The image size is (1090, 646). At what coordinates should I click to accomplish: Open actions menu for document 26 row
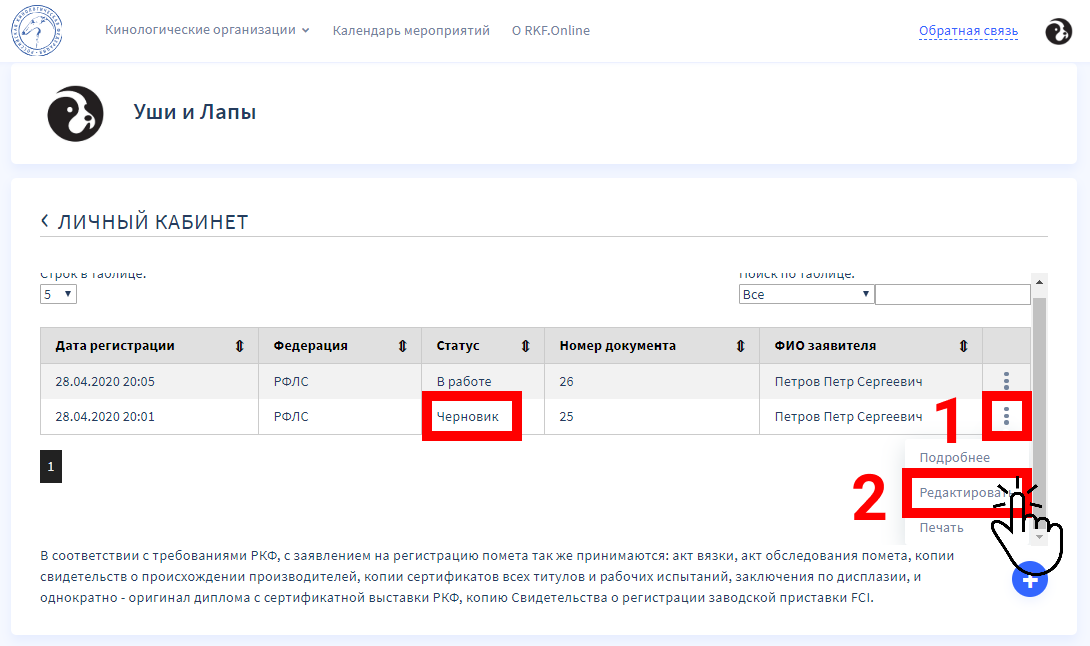pos(1006,381)
